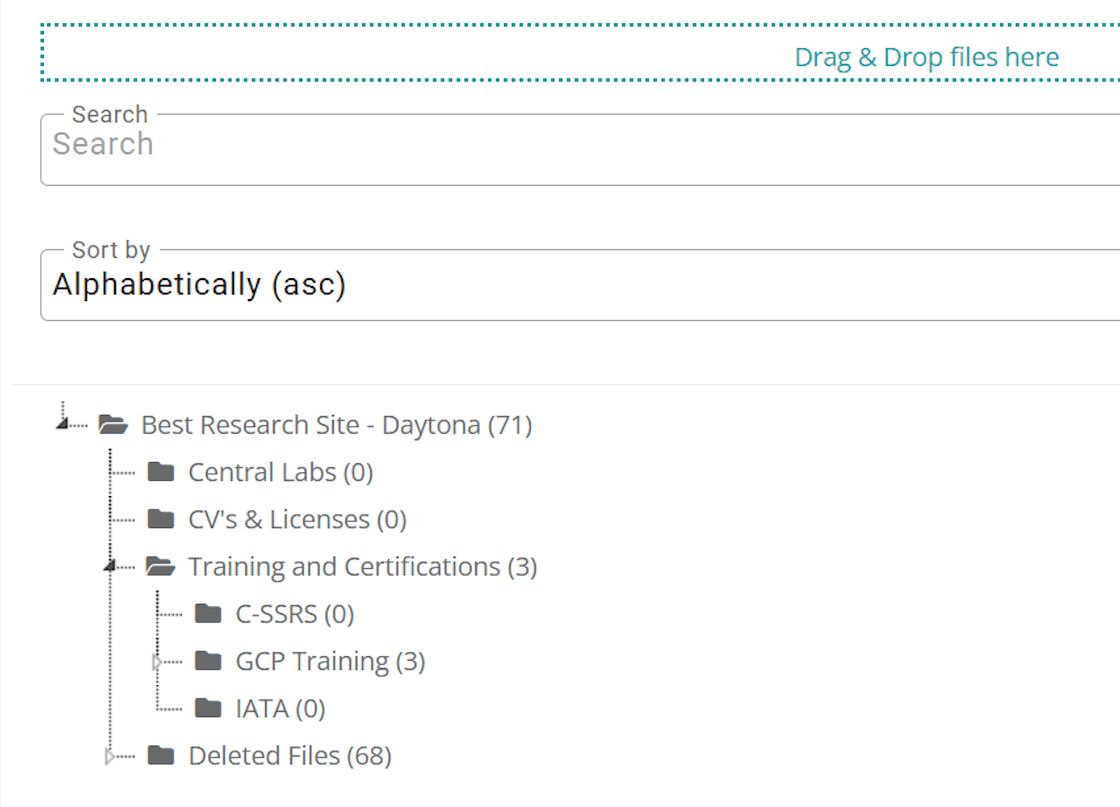Focus the Search input field

coord(580,149)
